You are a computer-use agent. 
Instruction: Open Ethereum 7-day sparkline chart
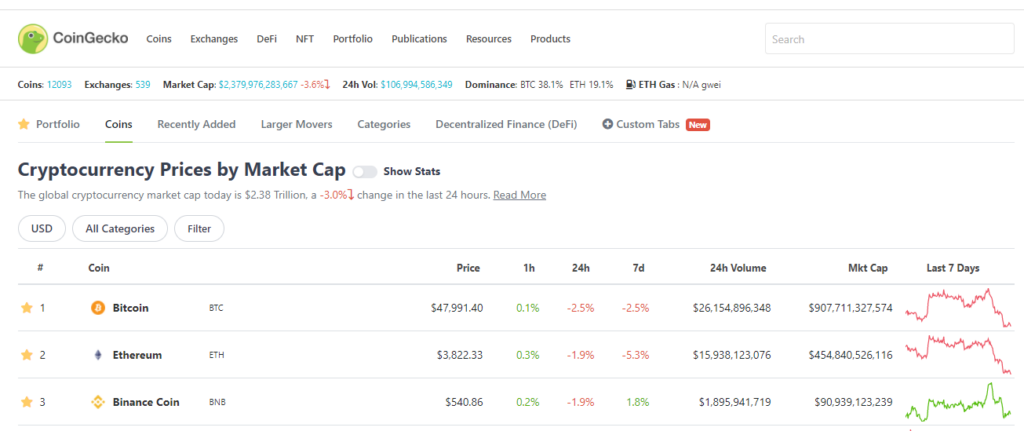(958, 354)
